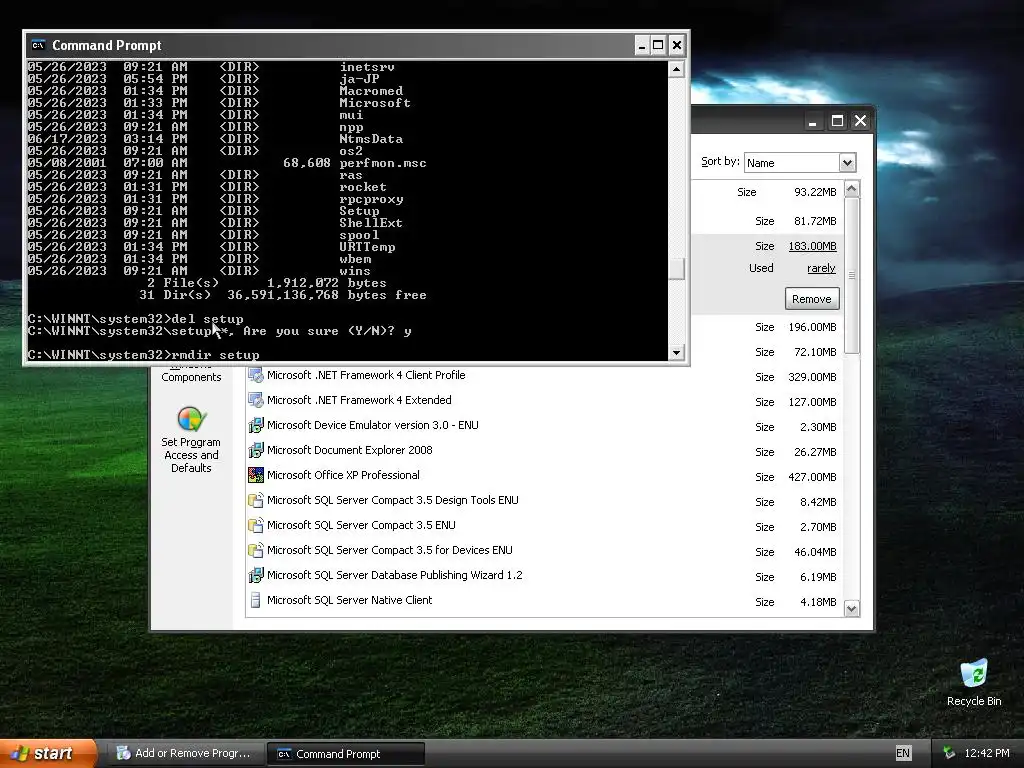Select Microsoft Document Explorer 2008 text
Viewport: 1024px width, 768px height.
(x=349, y=450)
